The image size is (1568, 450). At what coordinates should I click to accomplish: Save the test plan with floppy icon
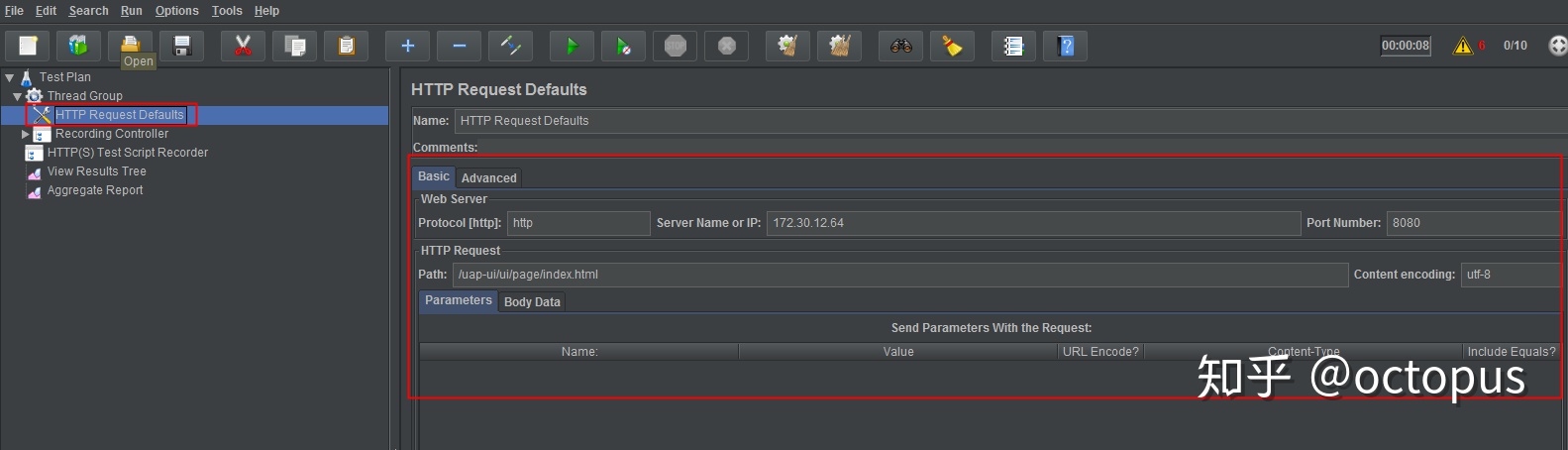(x=181, y=46)
